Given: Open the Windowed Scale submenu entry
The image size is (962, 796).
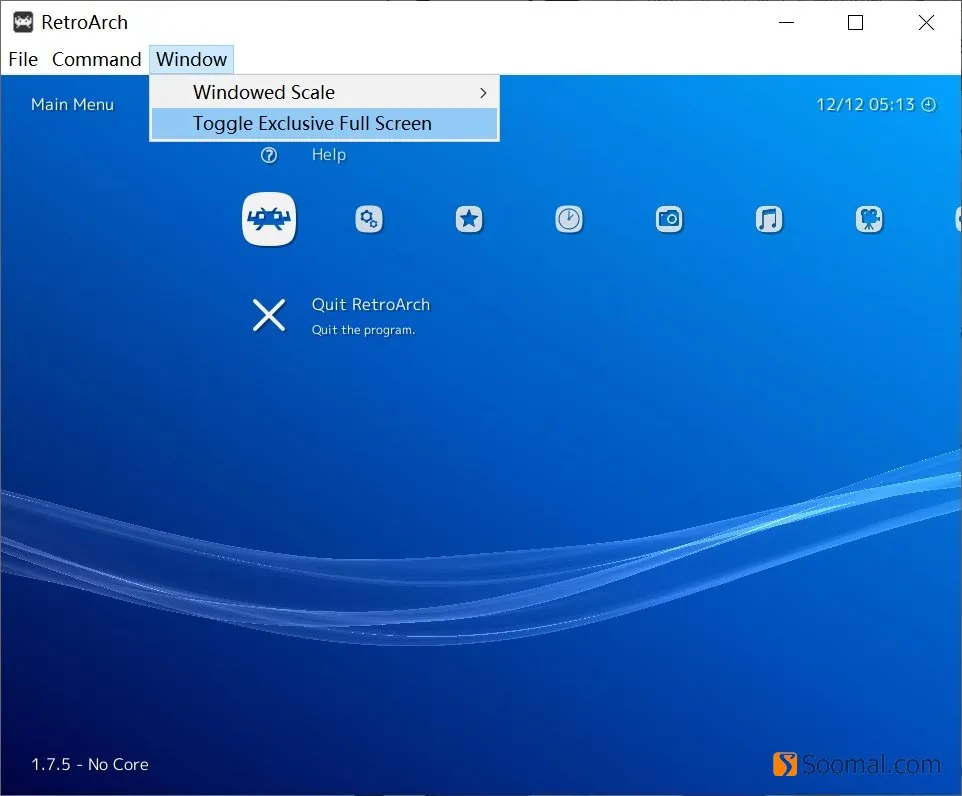Looking at the screenshot, I should pos(324,92).
